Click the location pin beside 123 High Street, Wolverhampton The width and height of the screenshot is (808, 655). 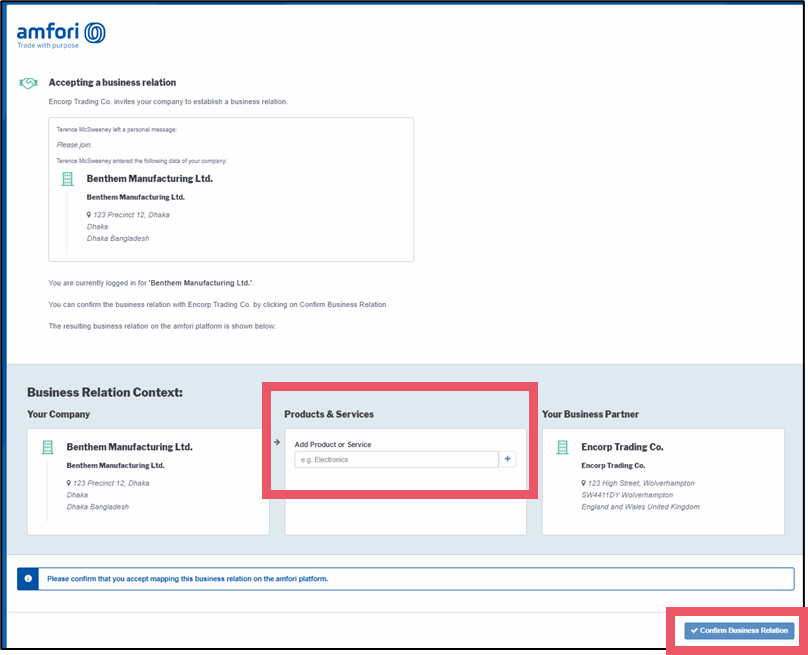[584, 483]
